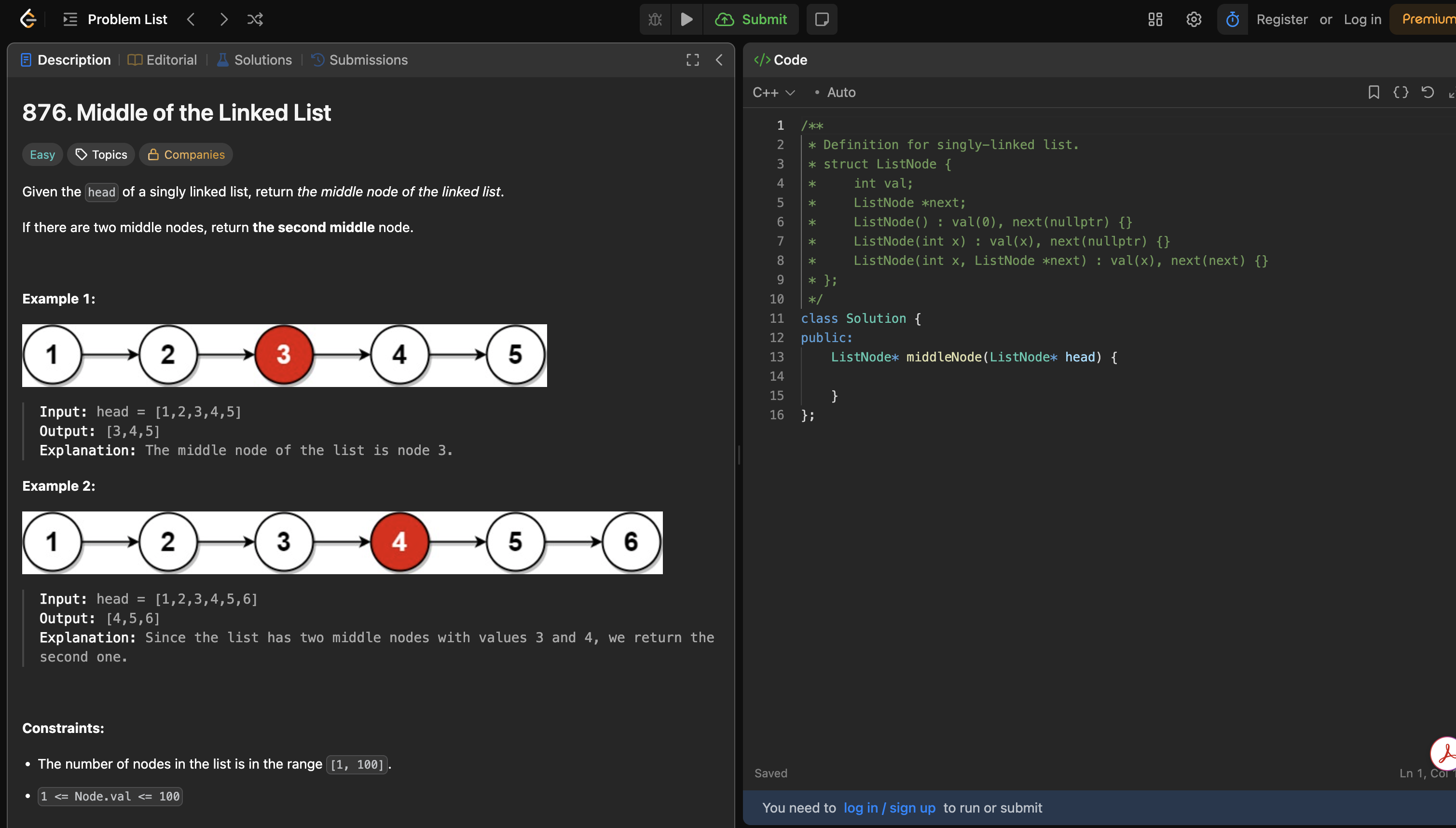
Task: Click the 'Saved' status text
Action: [x=771, y=773]
